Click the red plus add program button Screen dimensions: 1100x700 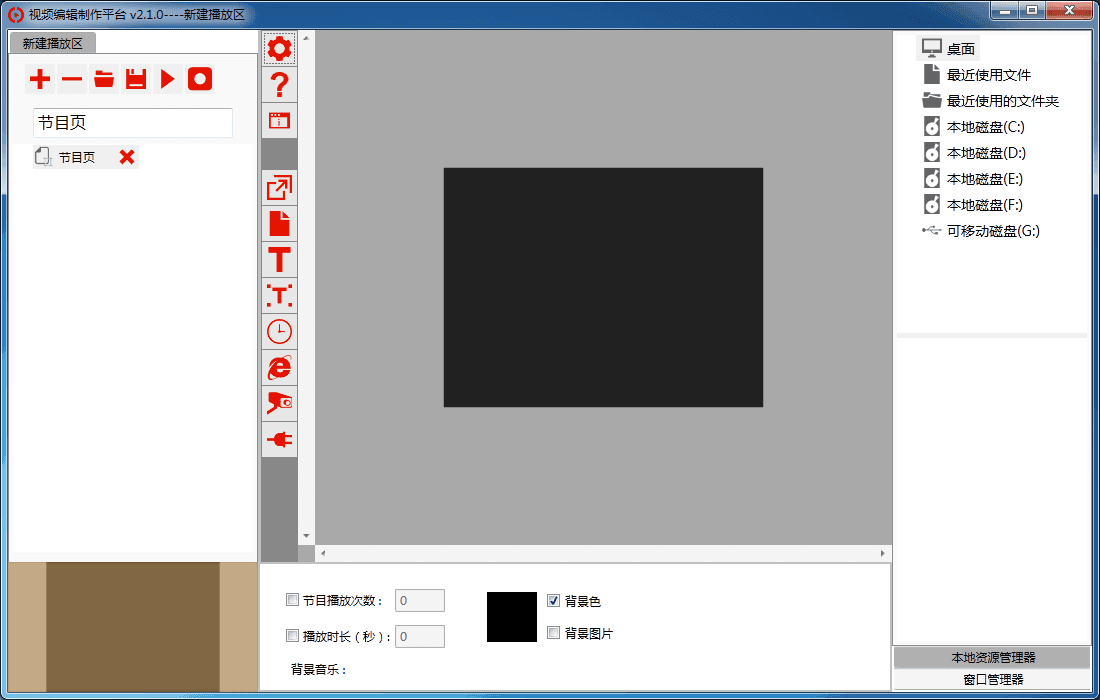40,79
